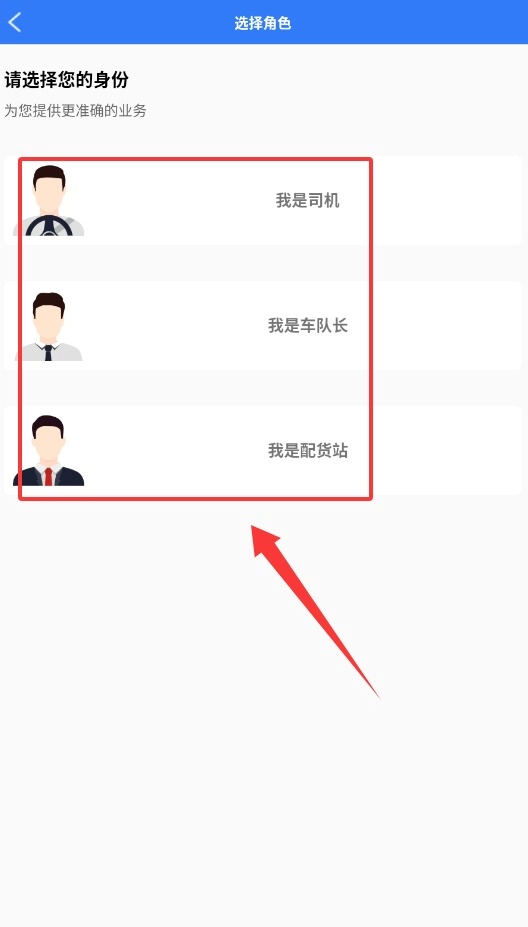Open the 我是配货站 role card
The image size is (528, 927).
pyautogui.click(x=263, y=450)
